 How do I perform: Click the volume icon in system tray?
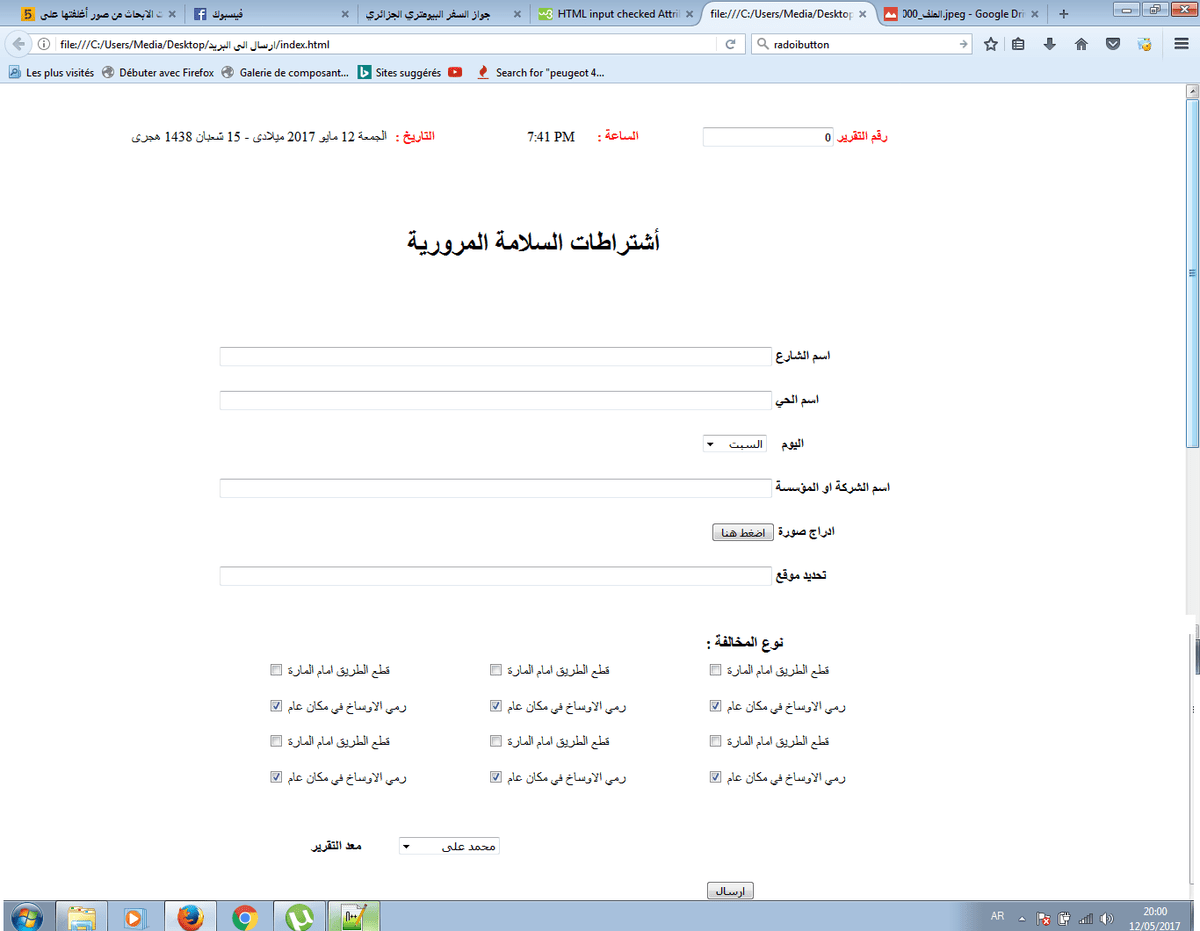[1106, 918]
